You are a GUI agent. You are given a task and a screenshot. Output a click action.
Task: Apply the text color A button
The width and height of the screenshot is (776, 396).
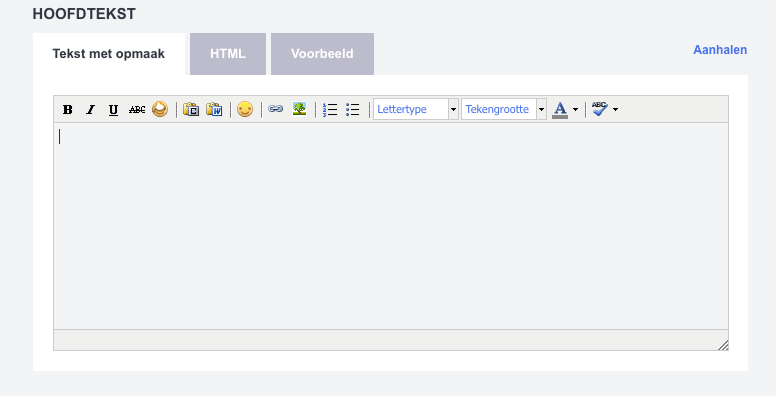click(x=560, y=109)
